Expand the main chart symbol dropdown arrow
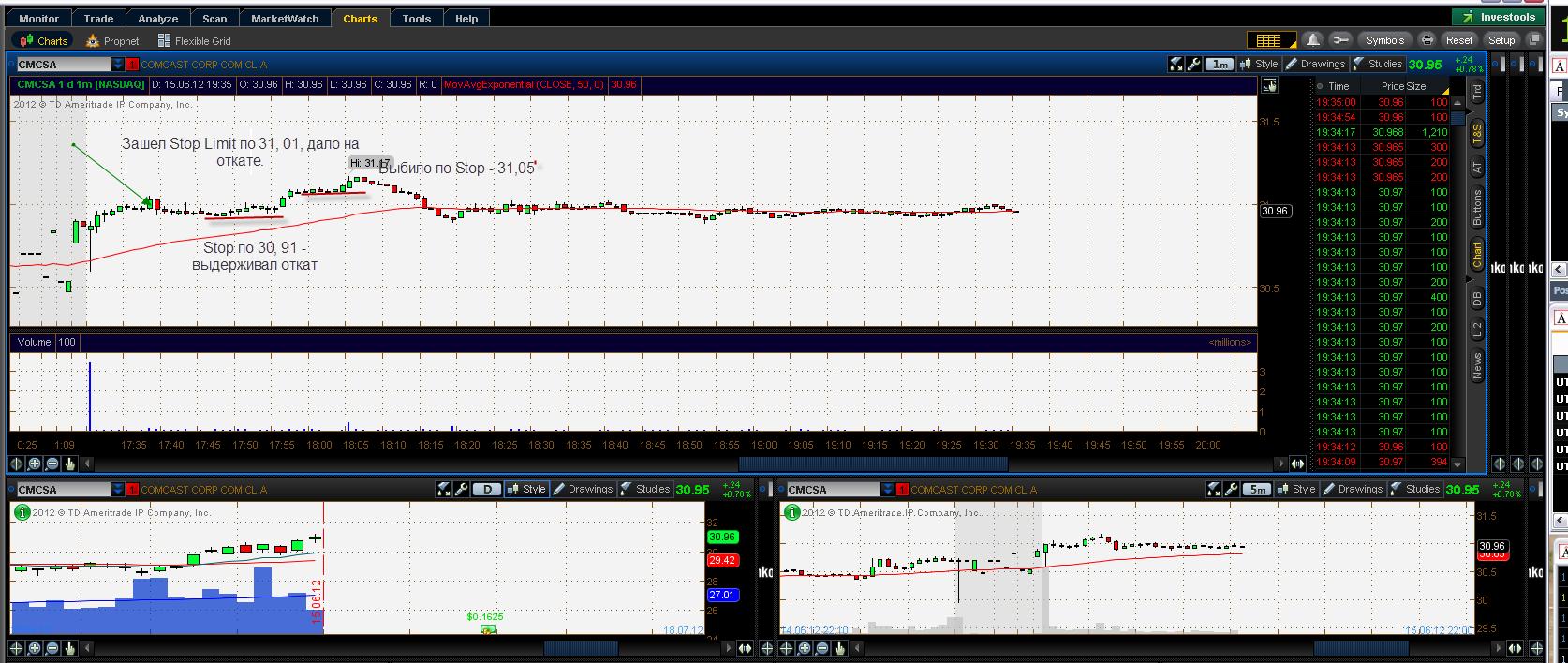This screenshot has width=1568, height=663. (117, 65)
